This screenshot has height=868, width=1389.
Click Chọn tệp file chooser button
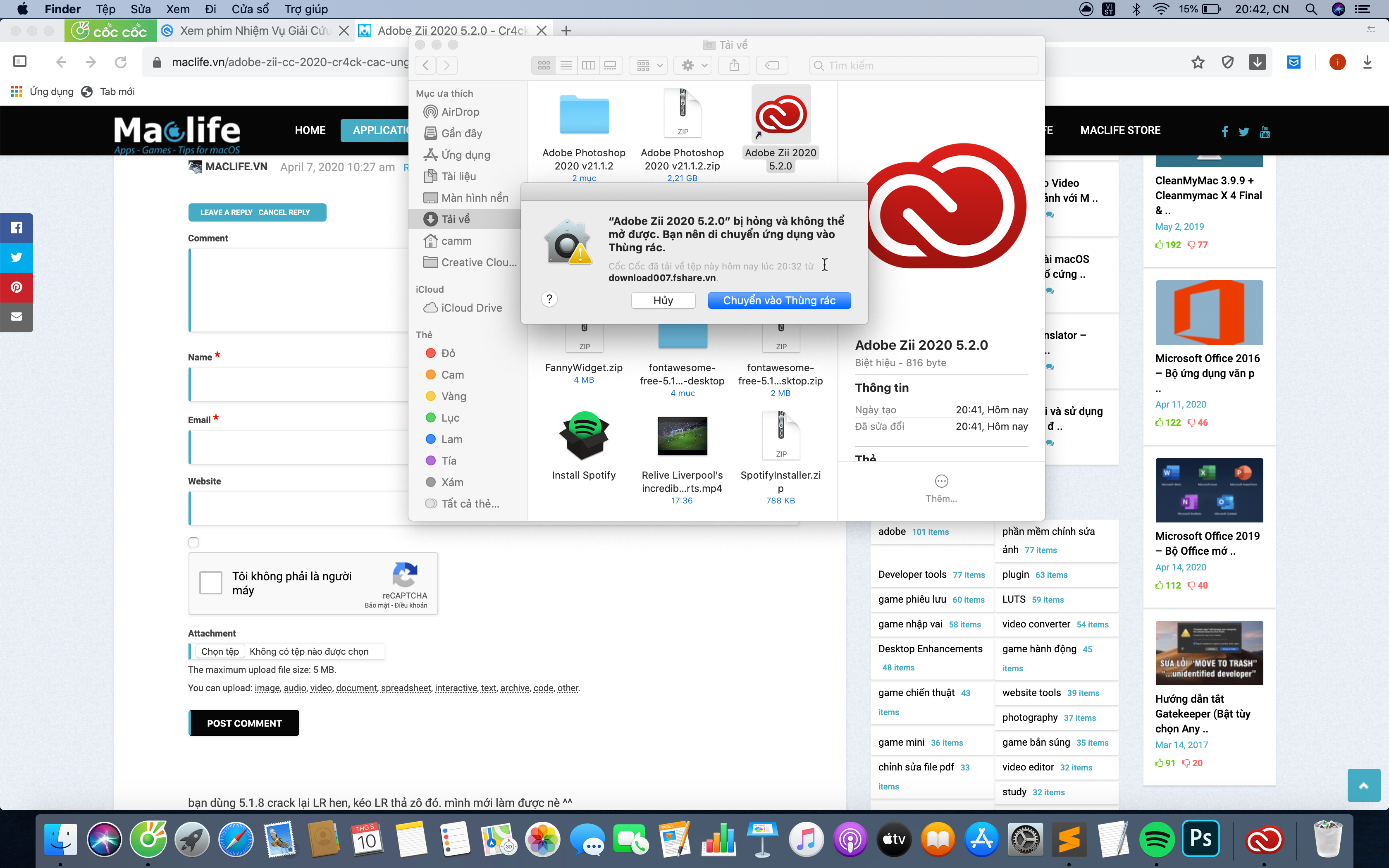tap(220, 651)
